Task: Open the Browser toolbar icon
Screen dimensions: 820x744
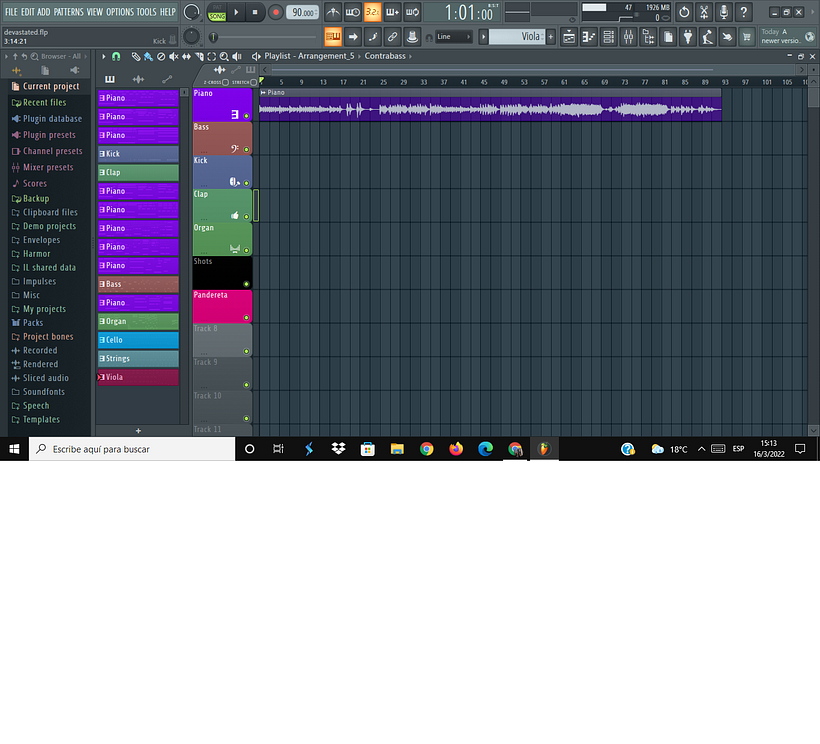Action: coord(648,37)
